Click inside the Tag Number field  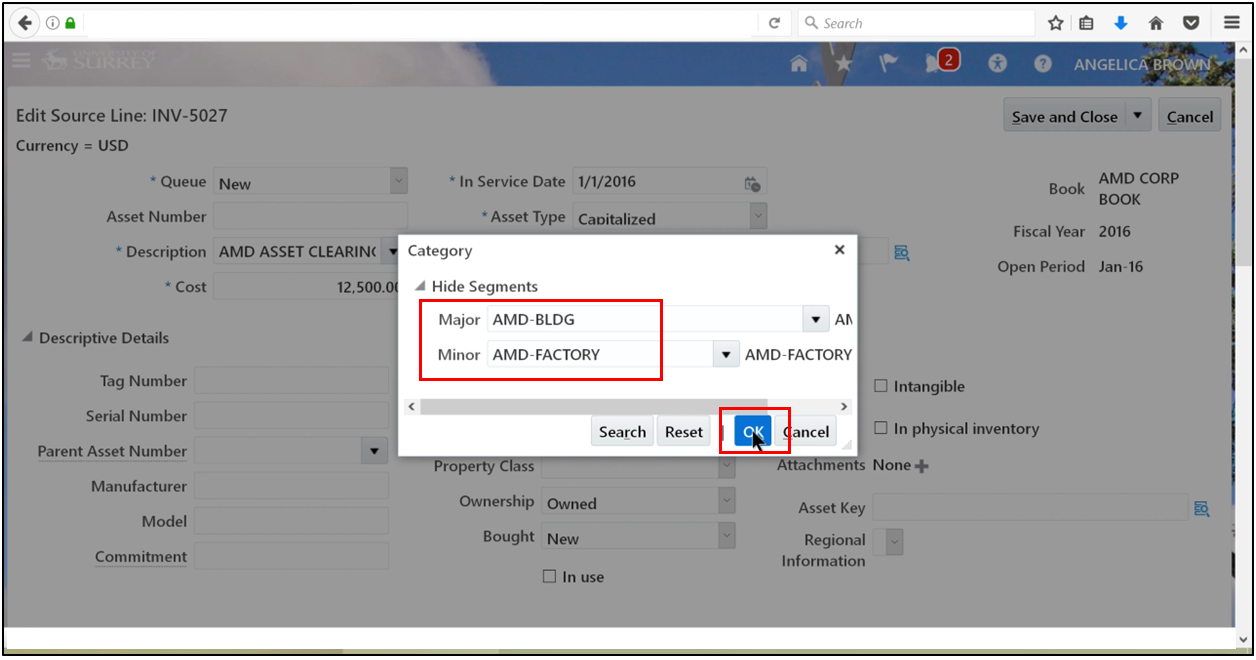pos(291,381)
